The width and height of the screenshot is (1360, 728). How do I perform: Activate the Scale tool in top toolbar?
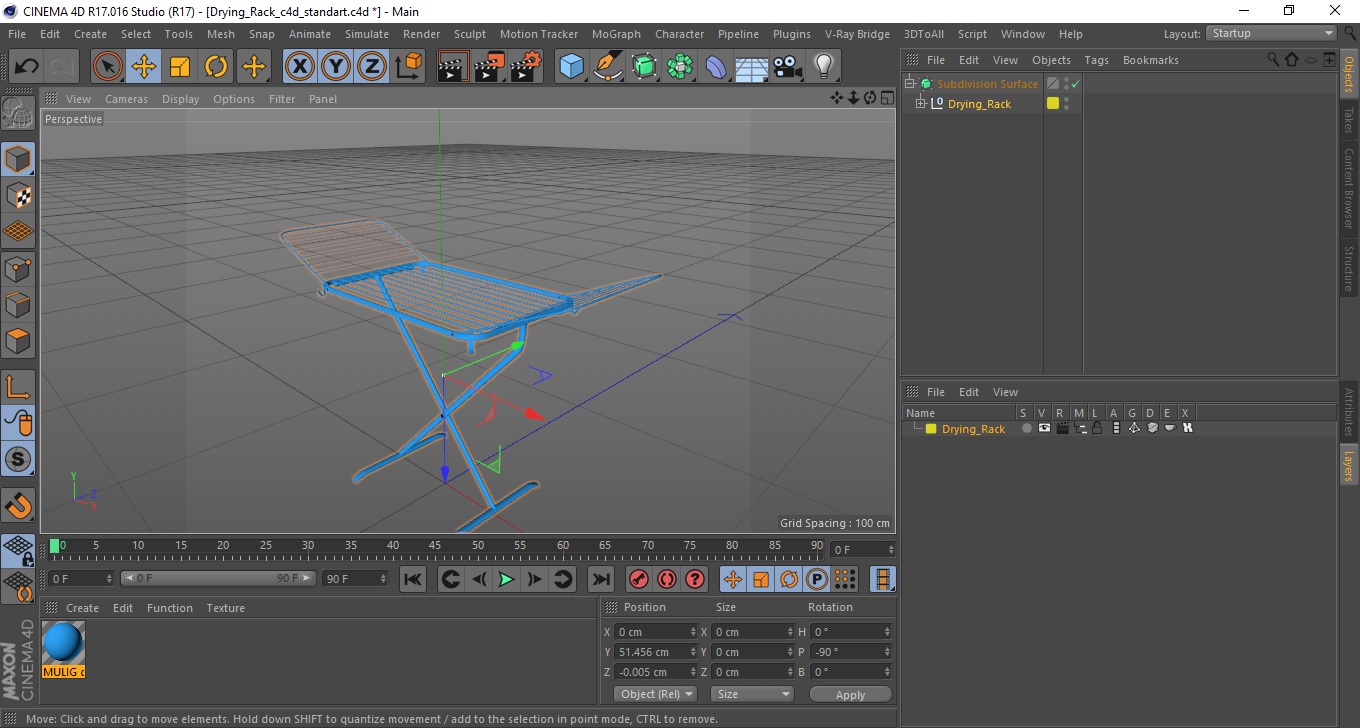tap(180, 67)
